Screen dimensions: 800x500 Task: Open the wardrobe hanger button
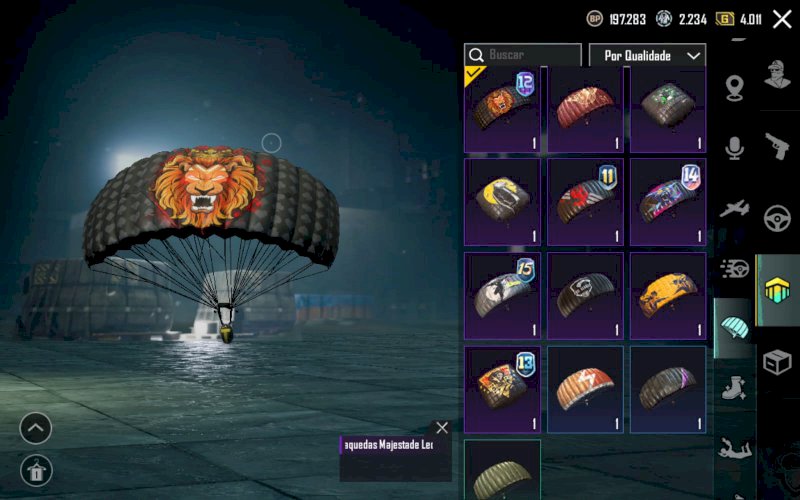36,470
